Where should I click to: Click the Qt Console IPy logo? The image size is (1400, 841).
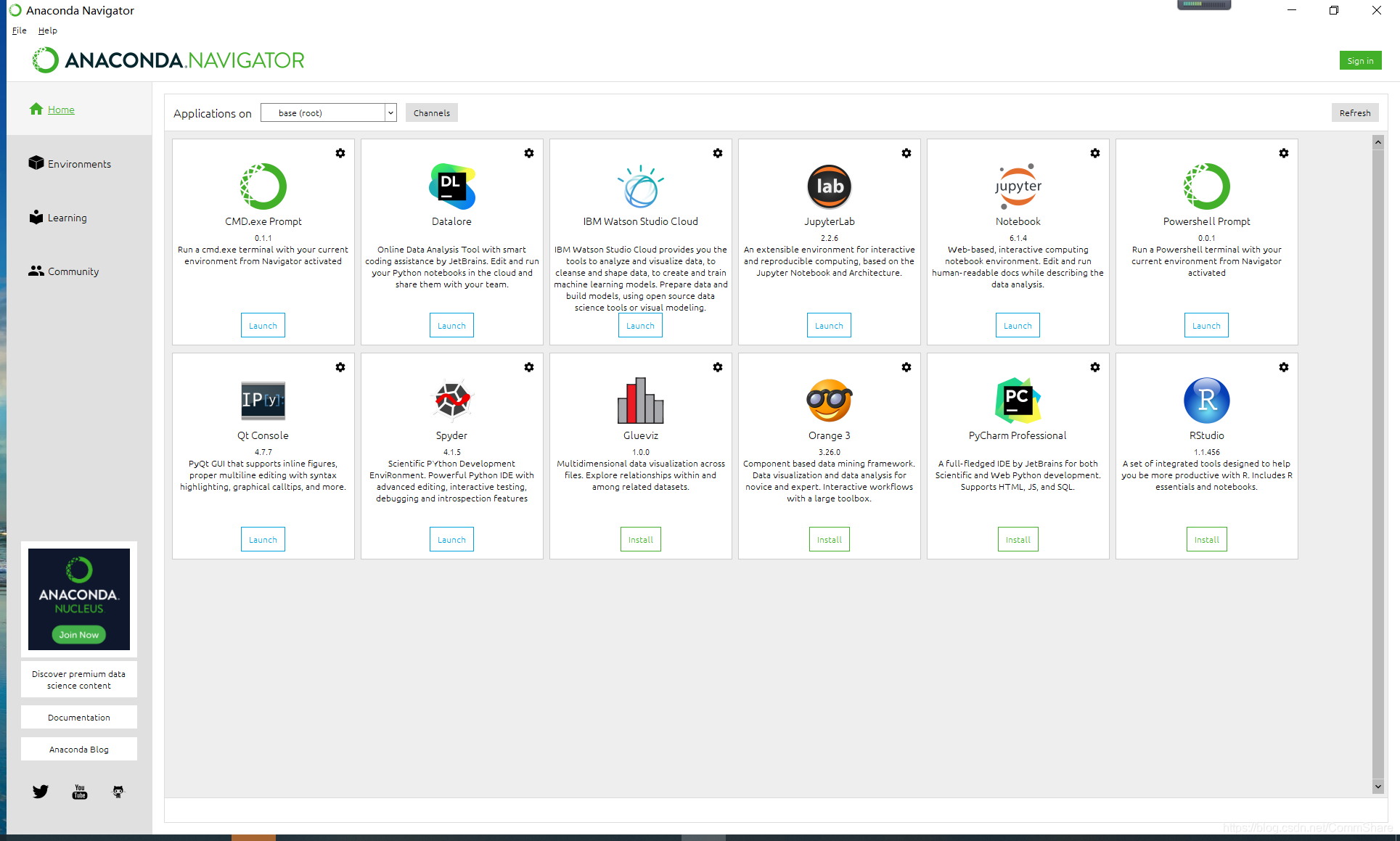pos(263,401)
